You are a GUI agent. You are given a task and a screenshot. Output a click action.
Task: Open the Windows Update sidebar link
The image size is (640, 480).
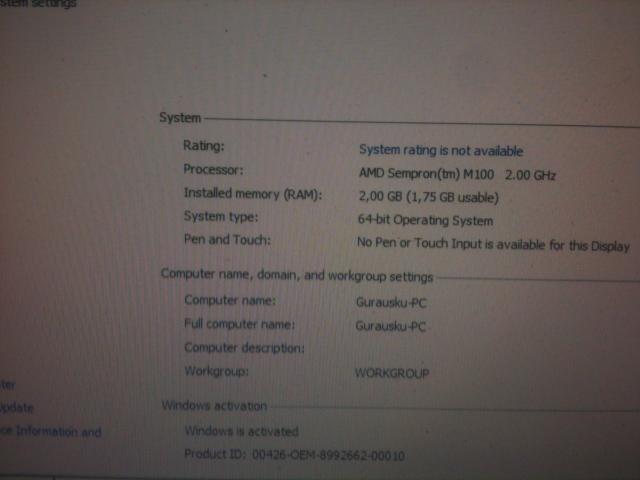pos(17,407)
